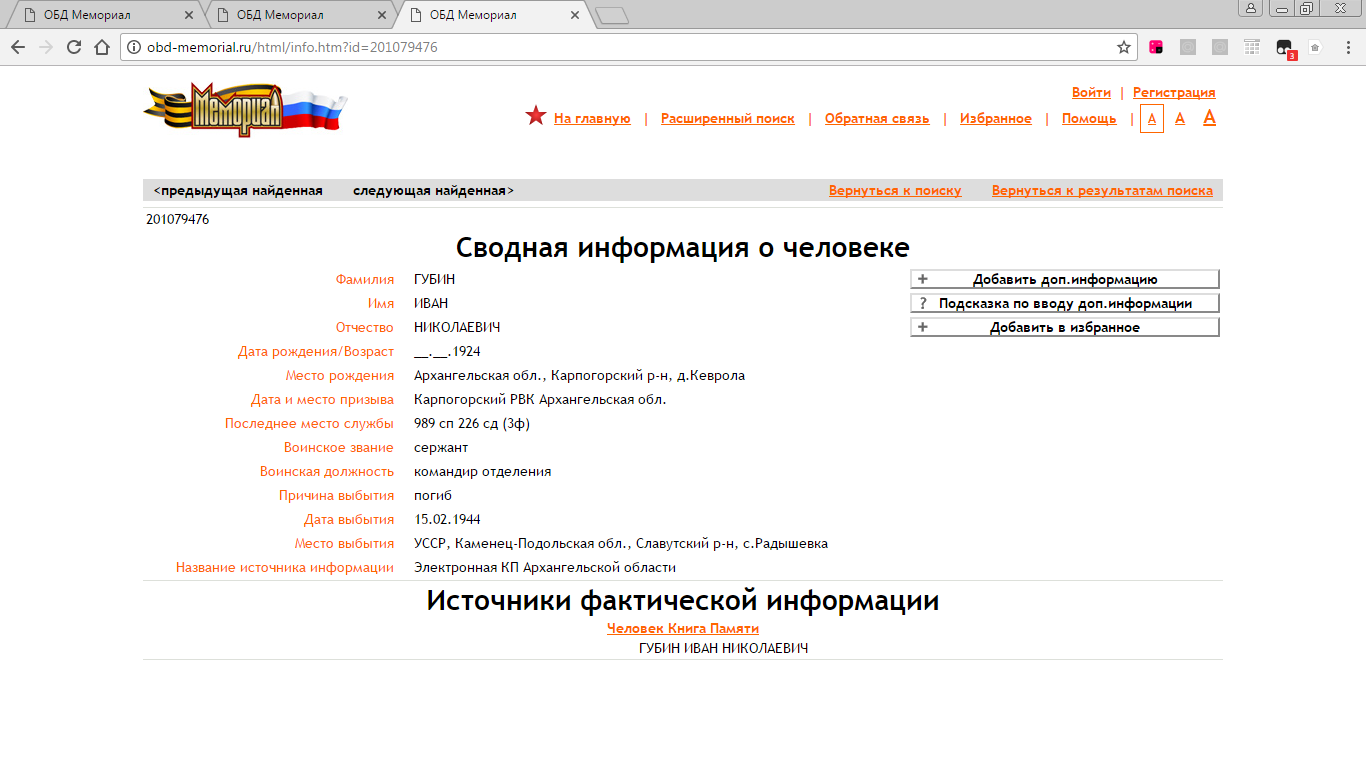This screenshot has width=1366, height=768.
Task: Click ГУБИН ИВАН НИКОЛАЕВИЧ under sources
Action: coord(723,648)
